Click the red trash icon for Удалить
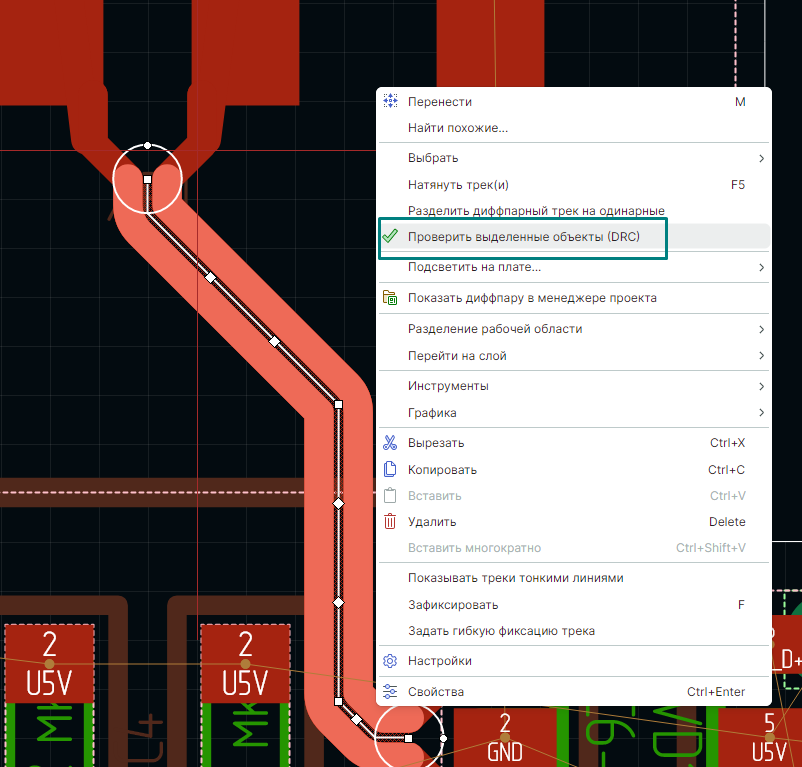802x767 pixels. tap(391, 521)
